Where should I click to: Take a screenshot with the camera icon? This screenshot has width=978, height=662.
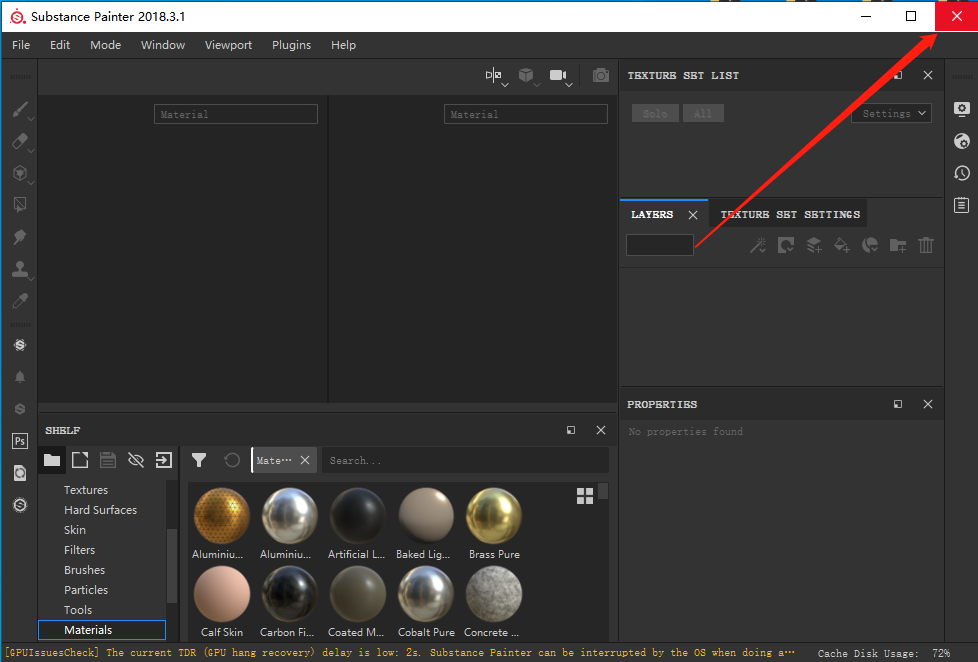coord(601,75)
